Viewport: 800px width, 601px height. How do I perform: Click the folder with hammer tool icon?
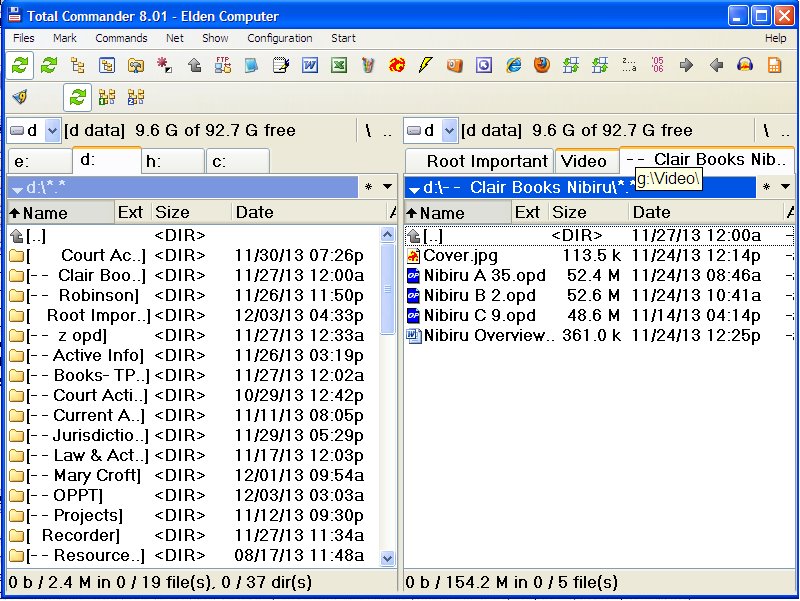point(136,65)
